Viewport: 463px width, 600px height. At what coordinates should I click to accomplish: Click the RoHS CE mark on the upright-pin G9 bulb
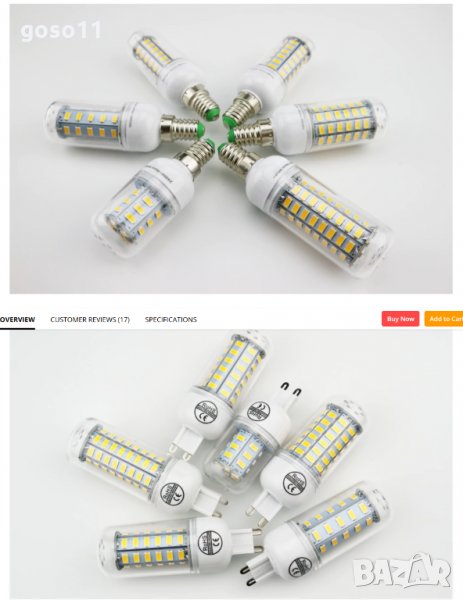[259, 411]
